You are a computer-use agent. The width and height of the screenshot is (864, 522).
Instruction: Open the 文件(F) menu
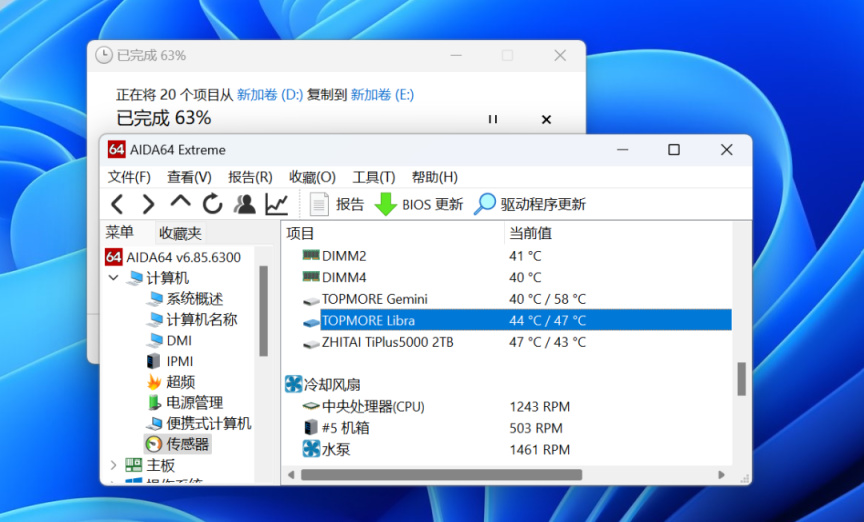(x=129, y=177)
